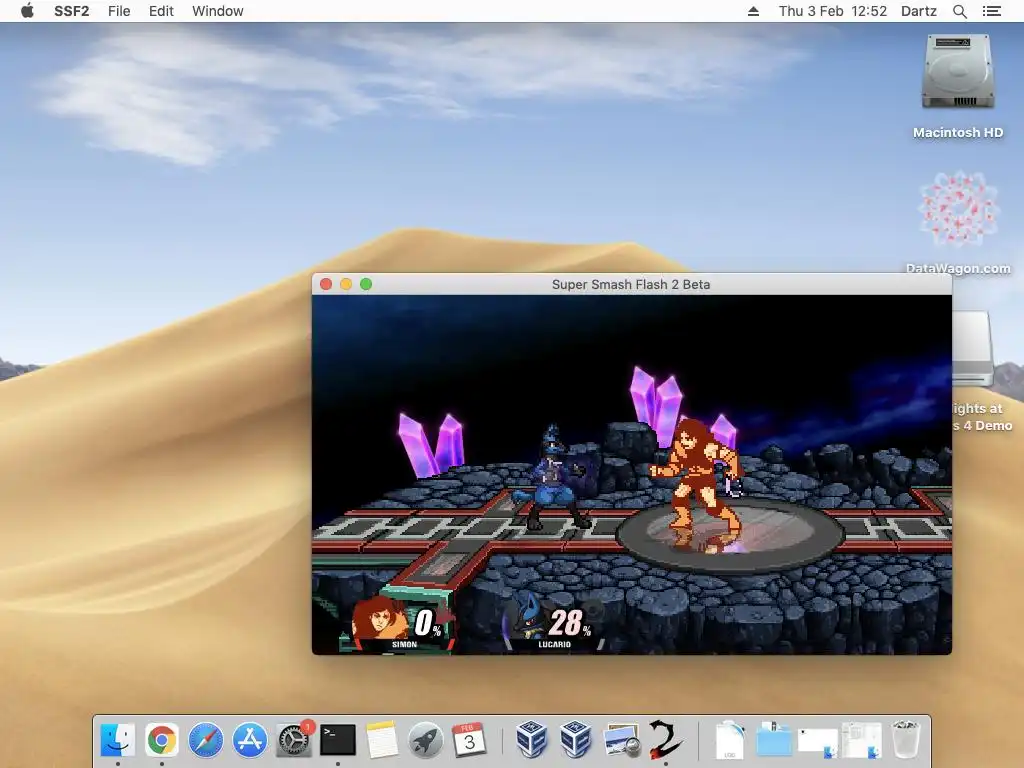This screenshot has width=1024, height=768.
Task: Click the LUCARIO name label
Action: (x=554, y=645)
